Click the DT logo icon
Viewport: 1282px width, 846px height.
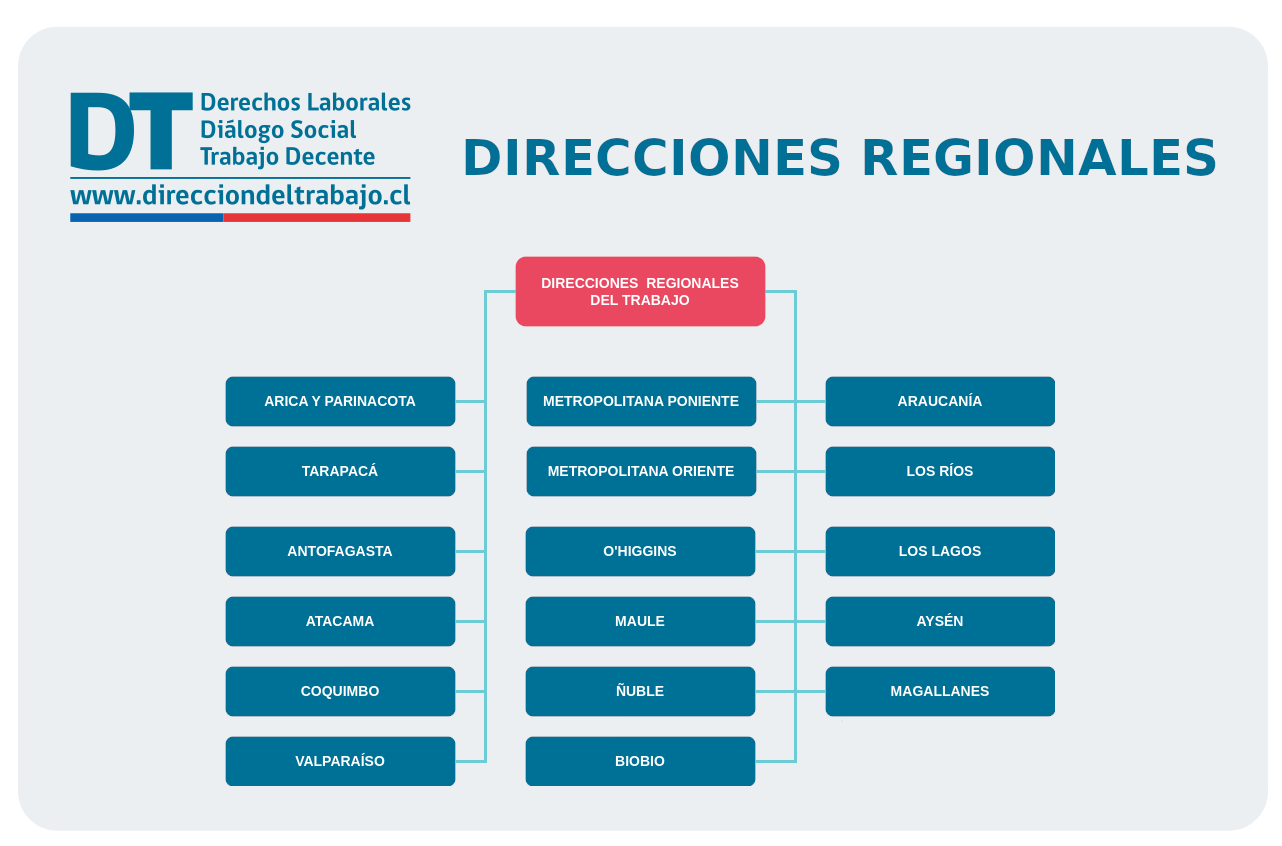tap(130, 131)
